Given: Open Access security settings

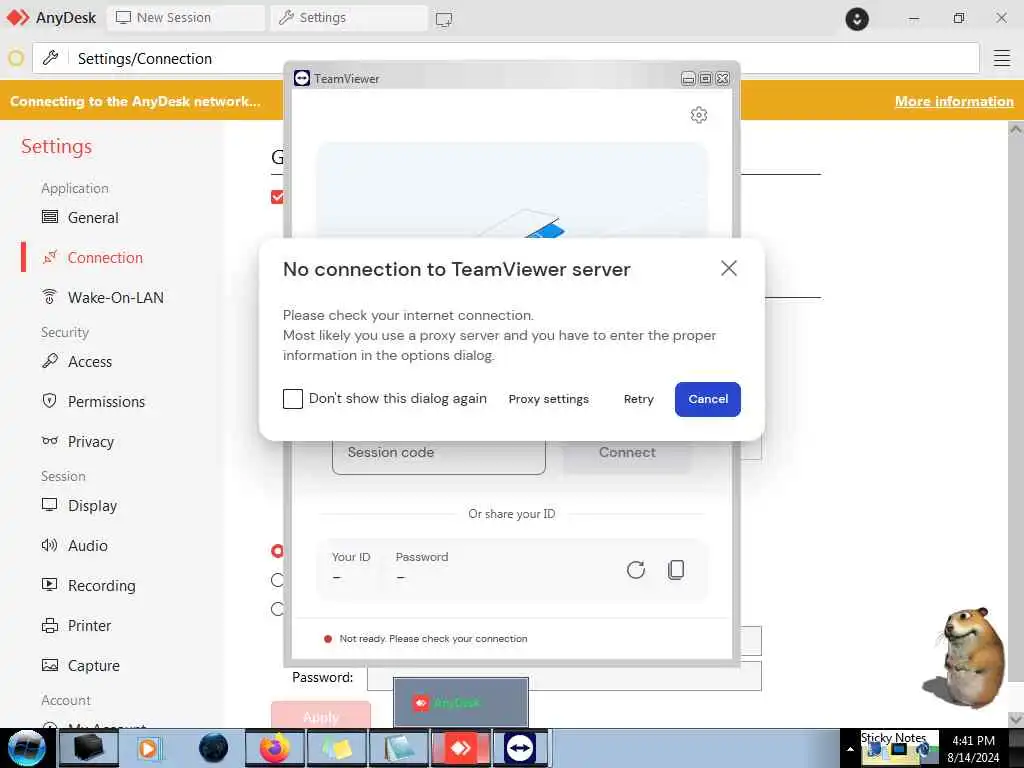Looking at the screenshot, I should click(x=89, y=361).
